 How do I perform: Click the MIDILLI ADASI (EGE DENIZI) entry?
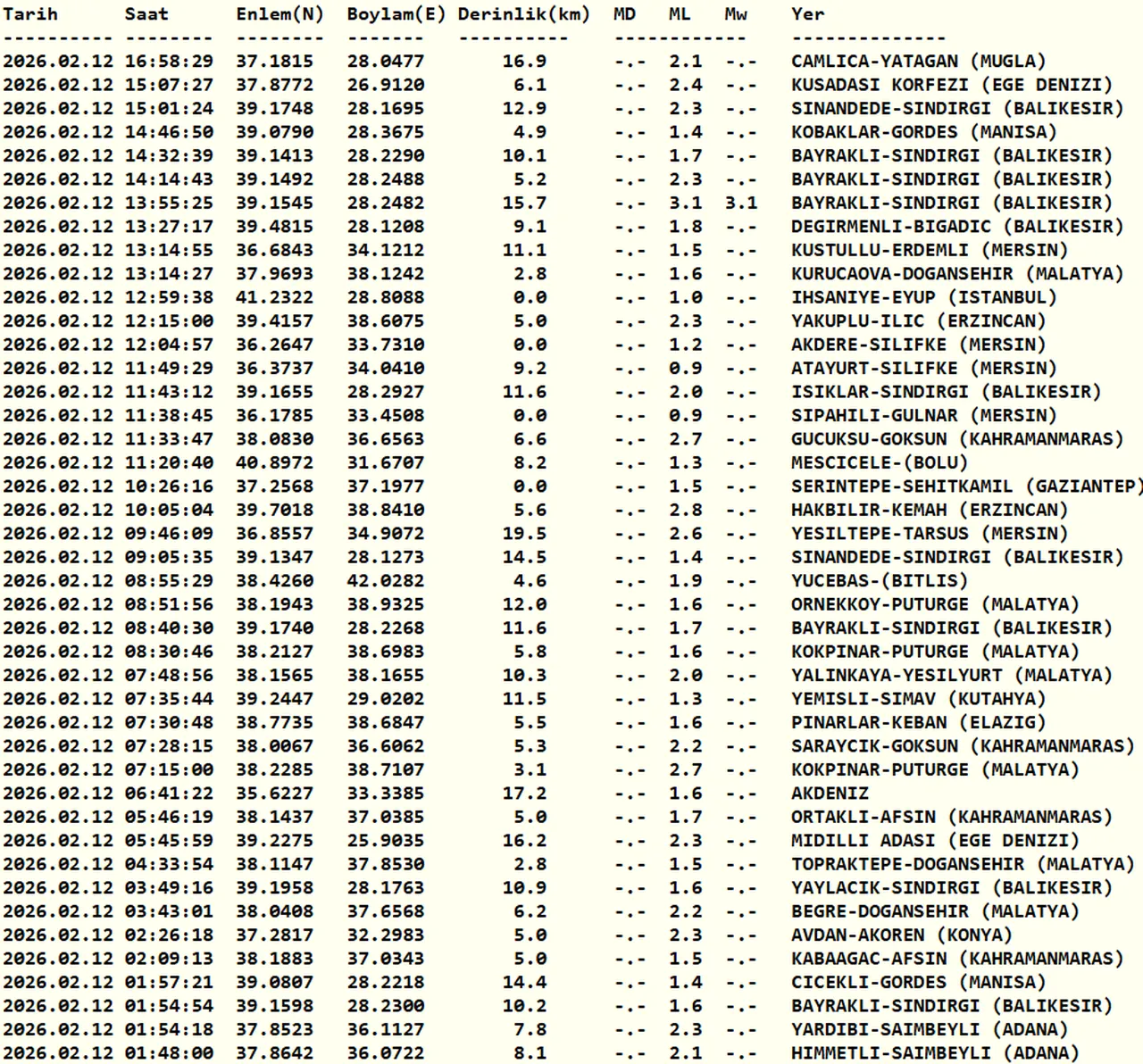click(935, 841)
